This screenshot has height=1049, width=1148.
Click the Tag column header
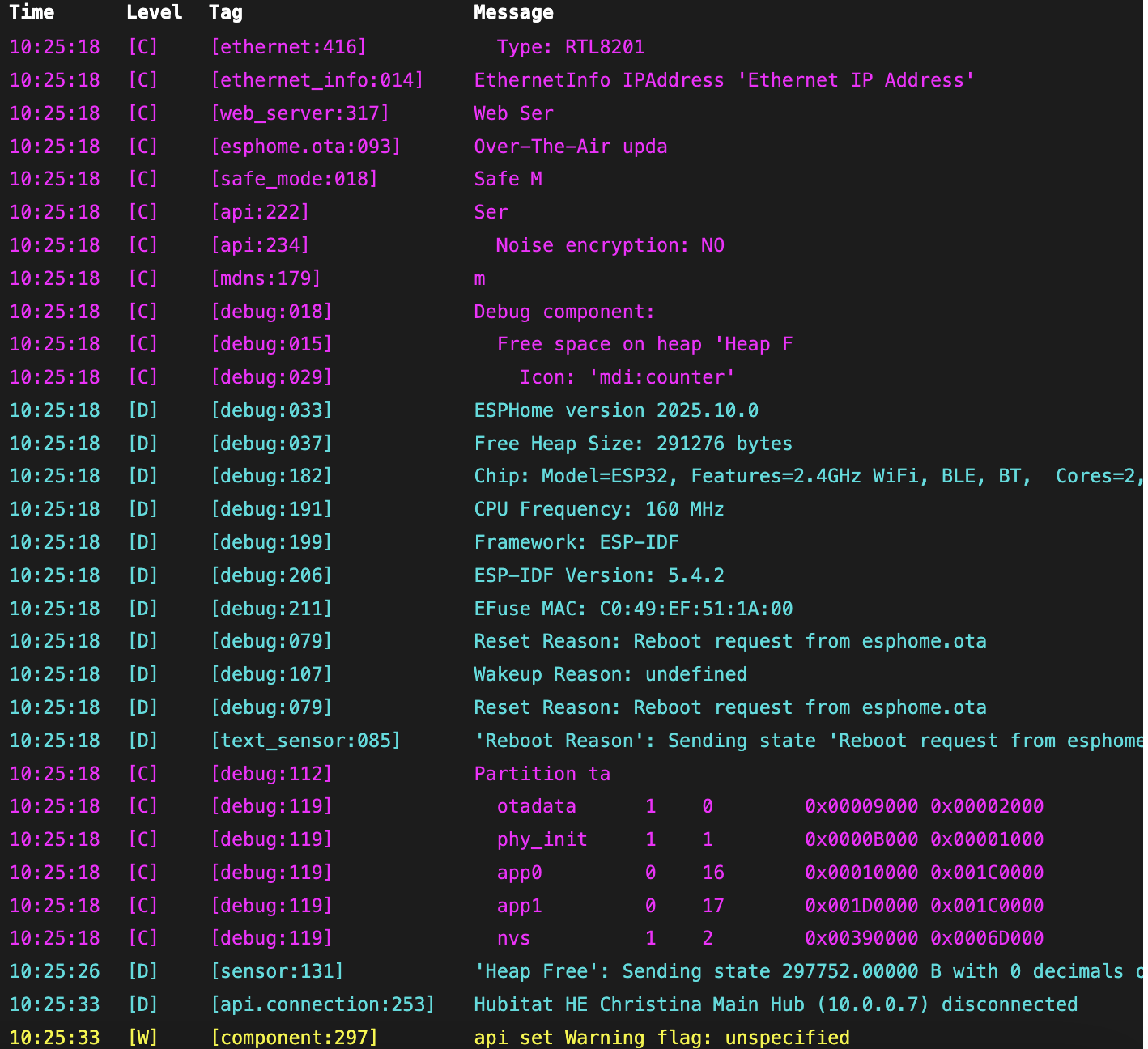(225, 12)
